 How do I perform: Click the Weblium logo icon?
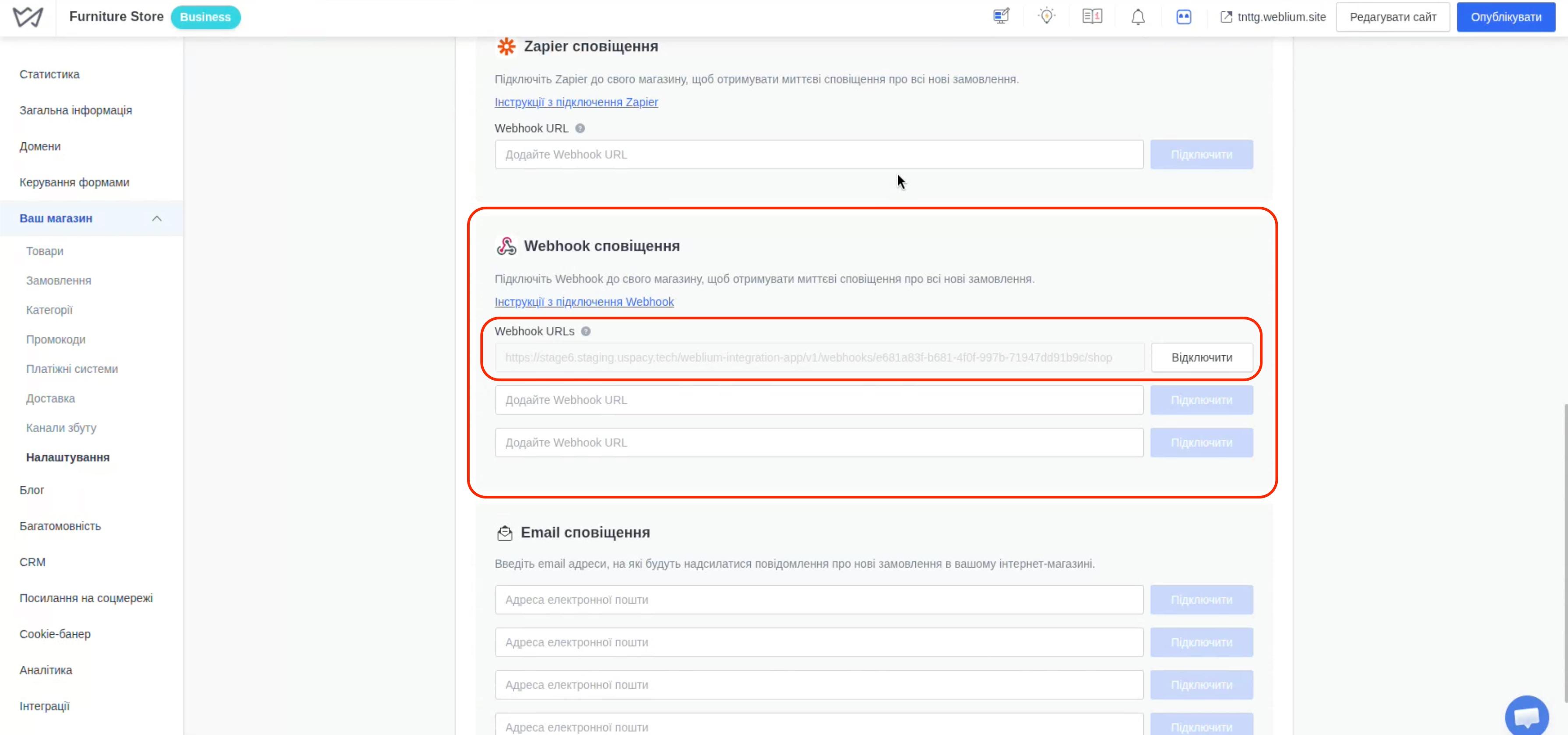pyautogui.click(x=28, y=17)
